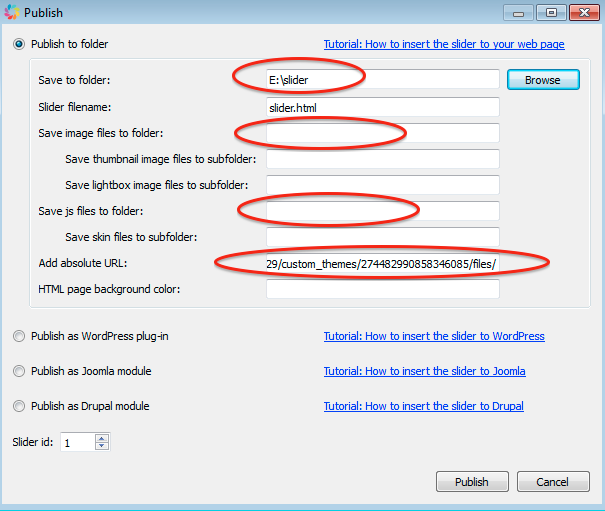Focus the skin files subfolder field
The image size is (605, 511).
click(x=383, y=237)
